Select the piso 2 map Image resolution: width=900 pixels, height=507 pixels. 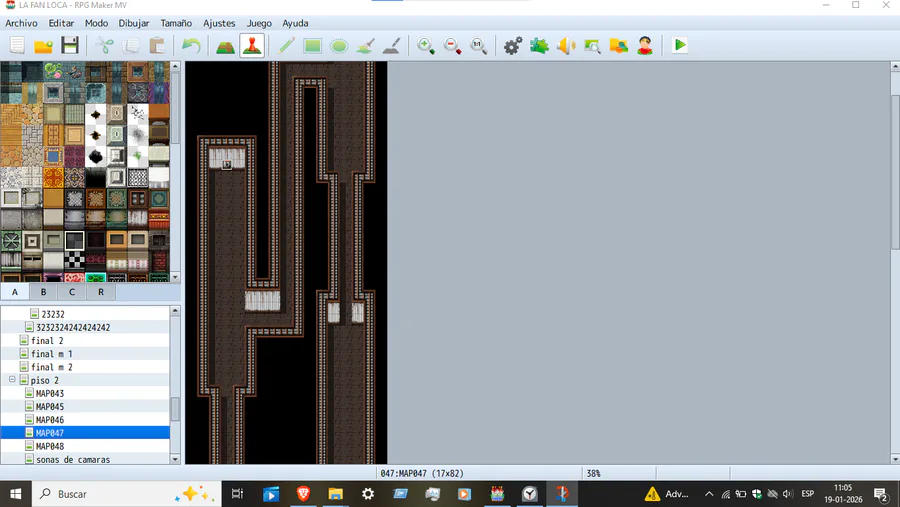pyautogui.click(x=45, y=380)
